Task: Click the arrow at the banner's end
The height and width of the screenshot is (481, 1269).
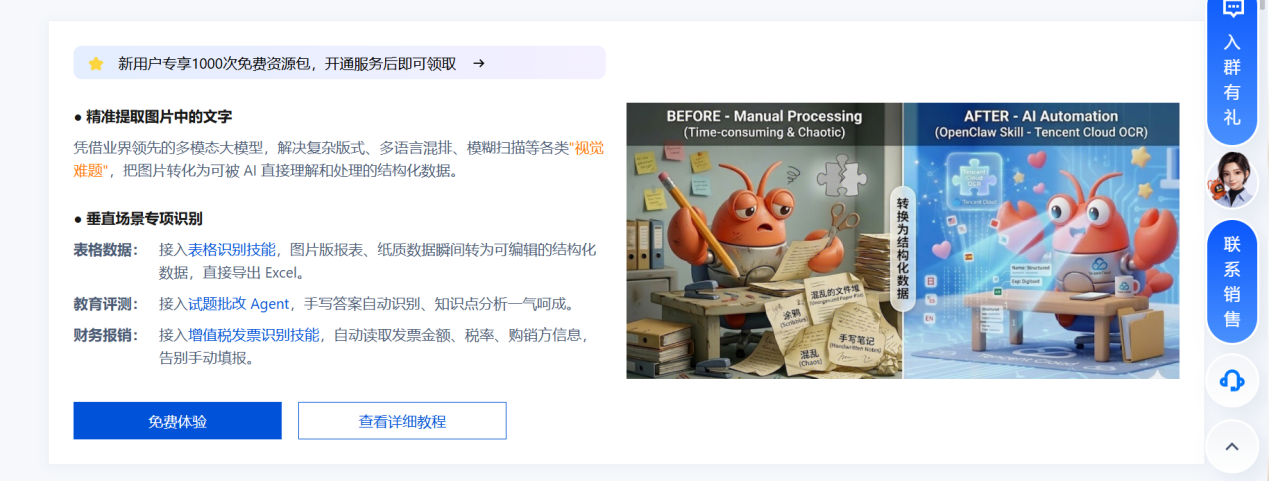Action: pyautogui.click(x=479, y=63)
